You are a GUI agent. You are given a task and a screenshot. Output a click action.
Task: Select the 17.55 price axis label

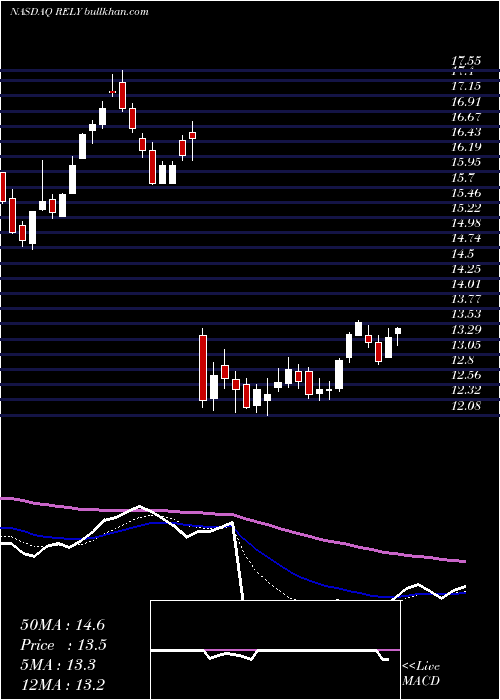[466, 59]
